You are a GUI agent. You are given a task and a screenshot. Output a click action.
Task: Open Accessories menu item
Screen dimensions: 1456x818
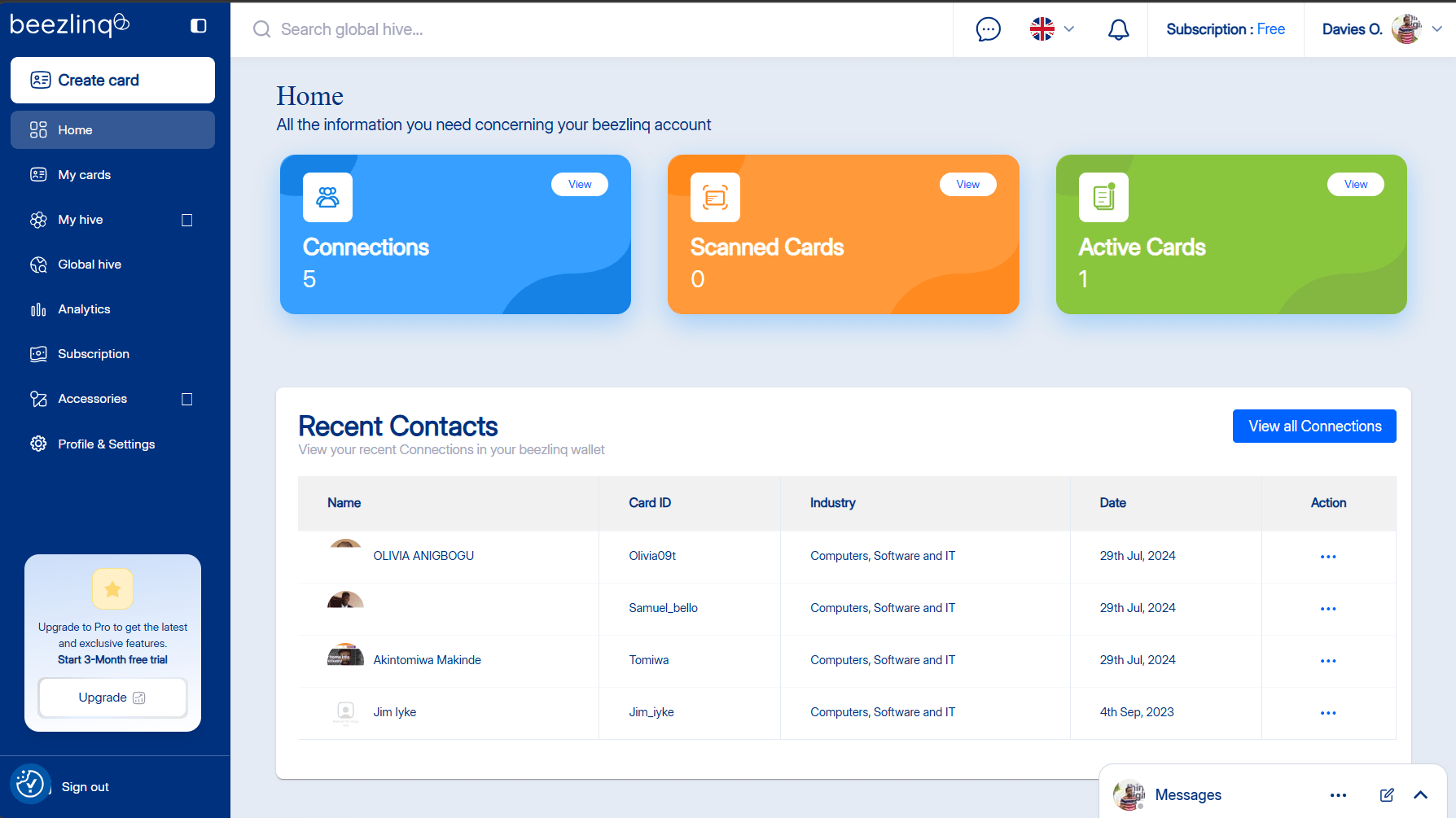coord(92,399)
